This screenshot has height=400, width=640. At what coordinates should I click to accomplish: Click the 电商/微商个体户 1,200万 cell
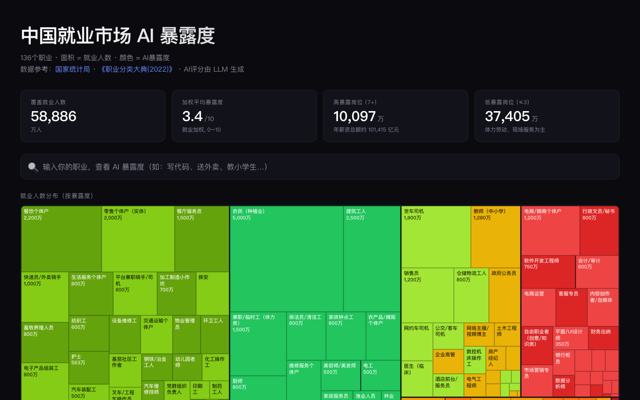550,231
